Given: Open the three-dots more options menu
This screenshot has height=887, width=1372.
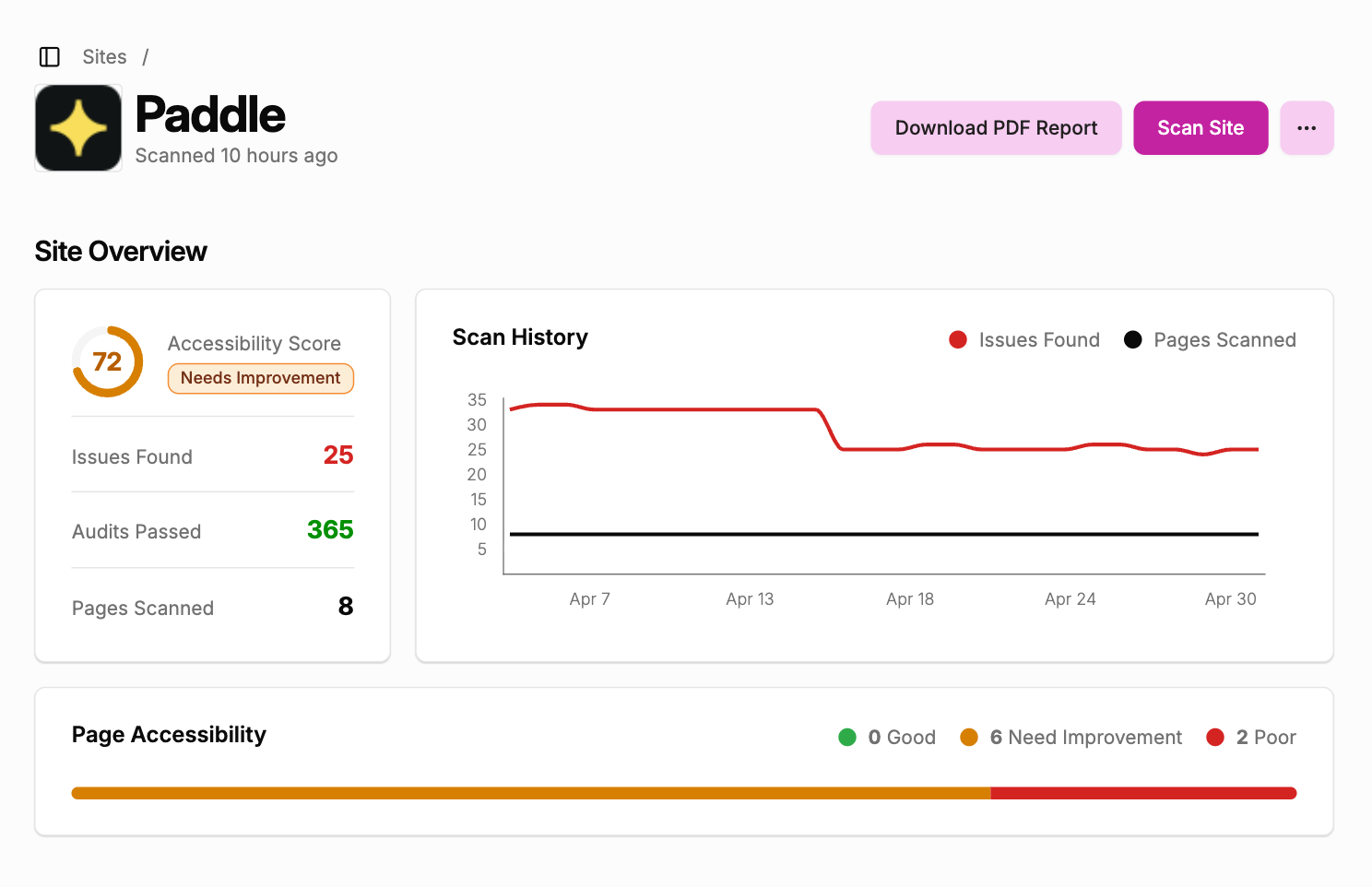Looking at the screenshot, I should coord(1307,128).
